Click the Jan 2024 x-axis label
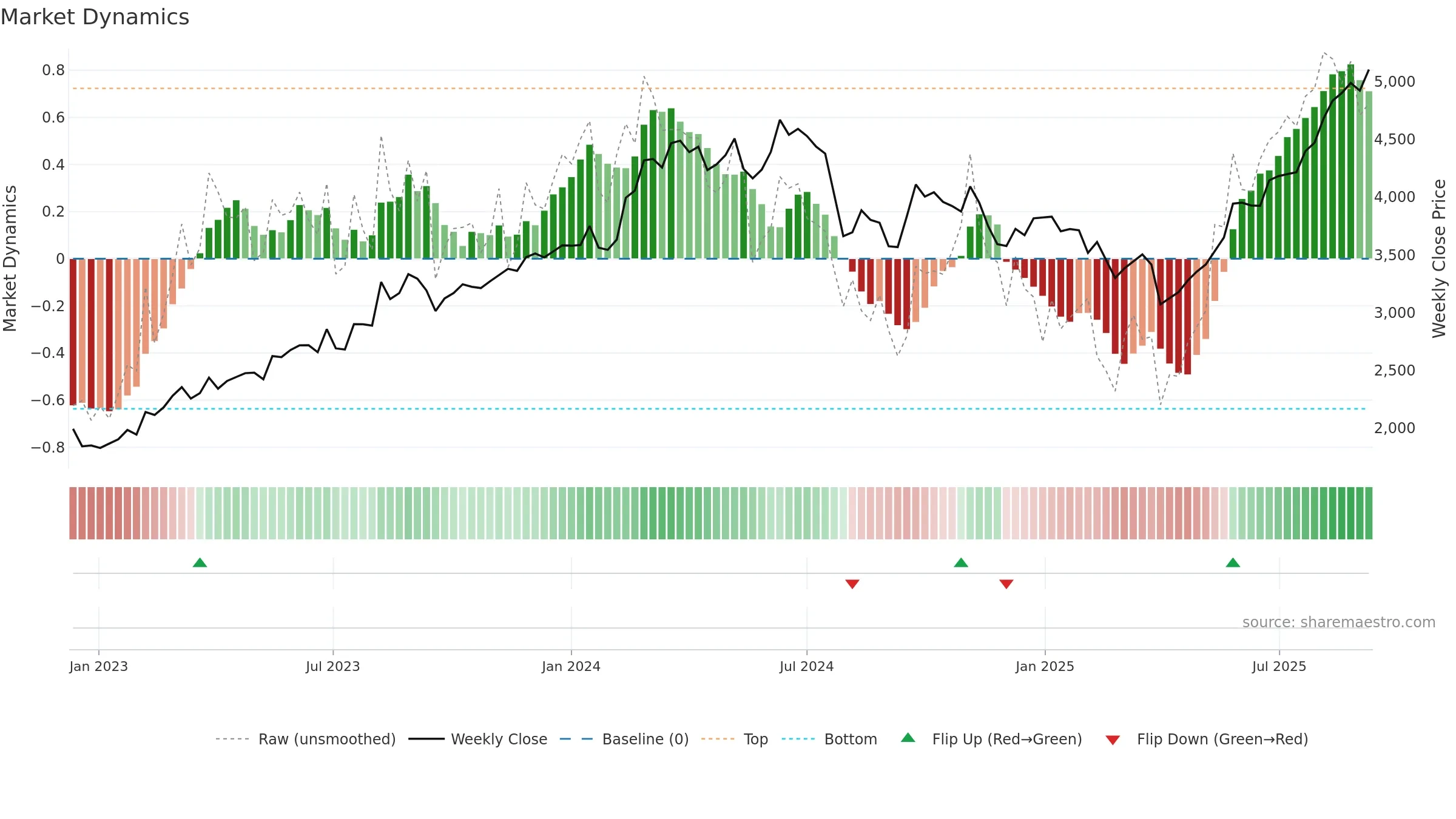This screenshot has width=1456, height=819. [571, 666]
